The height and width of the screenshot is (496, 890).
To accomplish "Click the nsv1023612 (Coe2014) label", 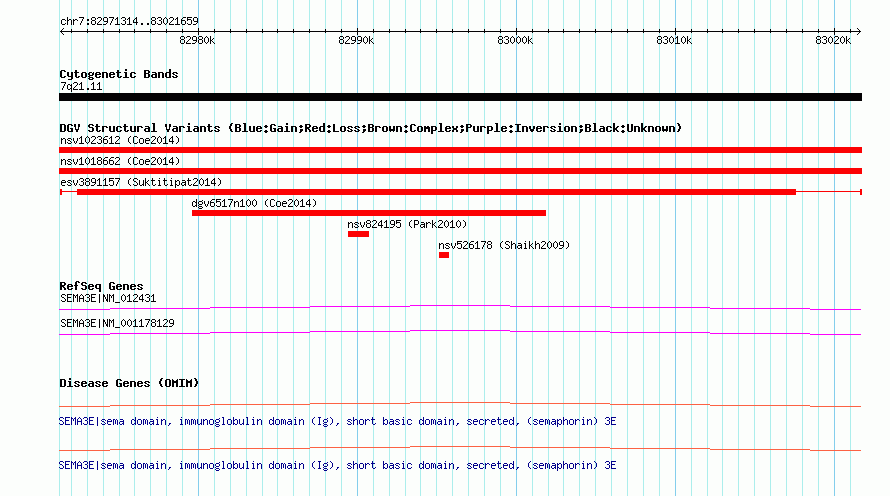I will coord(120,140).
